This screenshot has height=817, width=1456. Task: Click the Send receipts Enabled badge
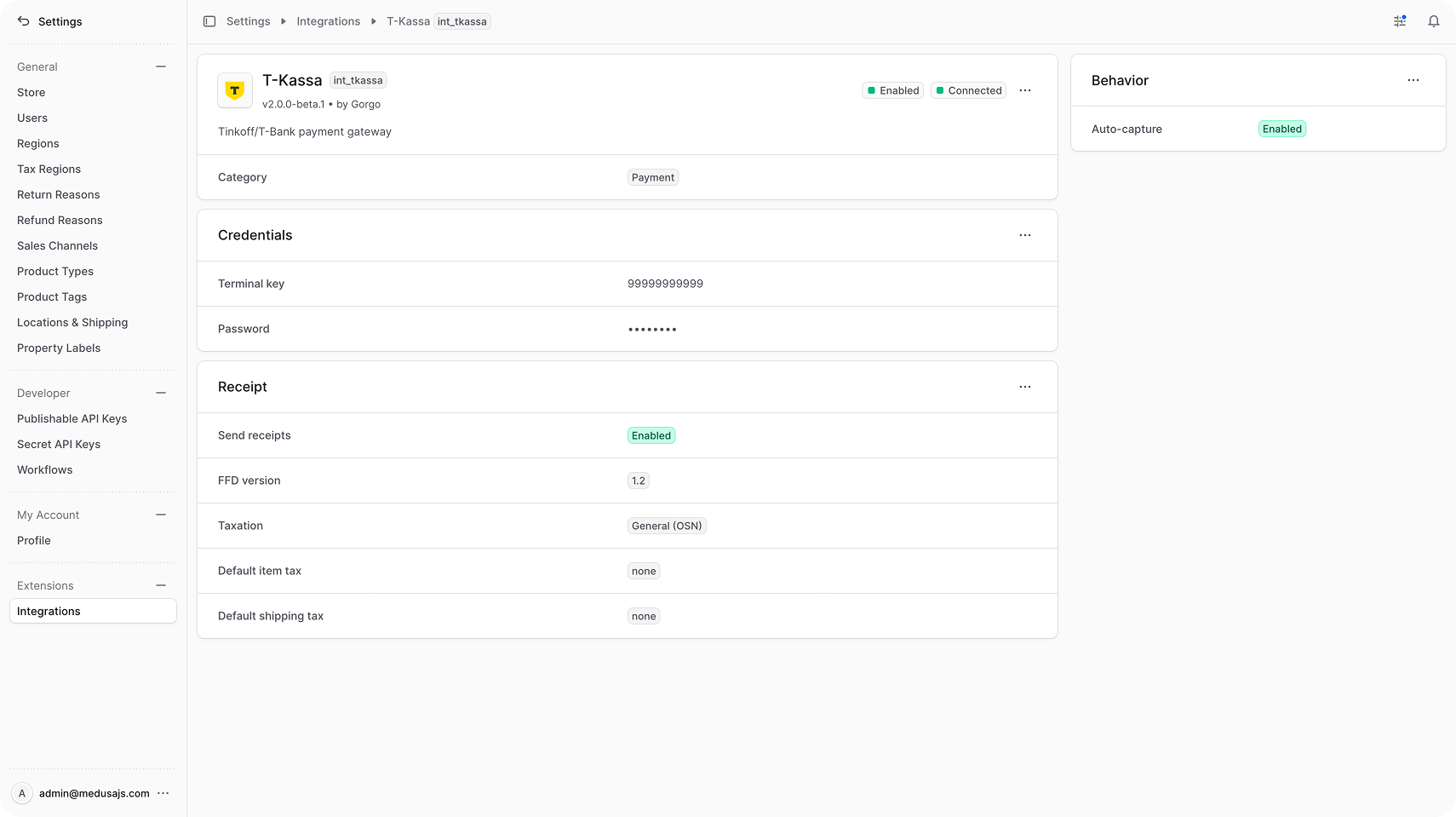[651, 435]
